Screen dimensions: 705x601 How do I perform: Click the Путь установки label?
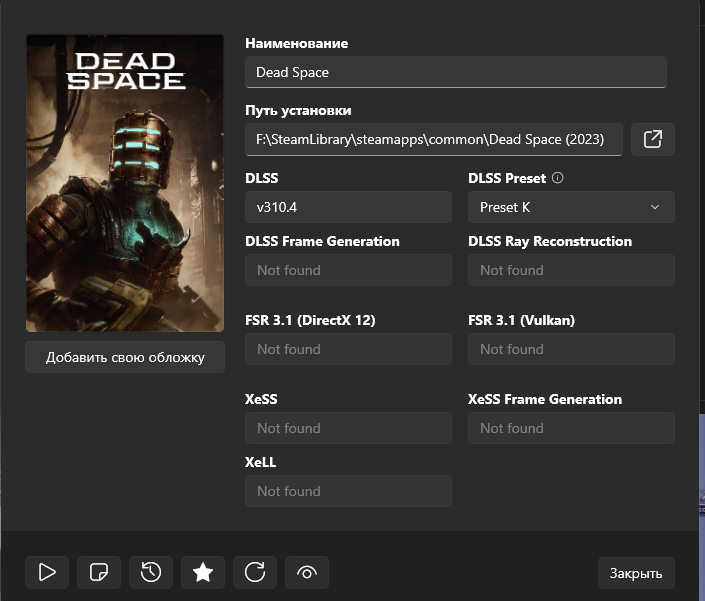click(298, 111)
